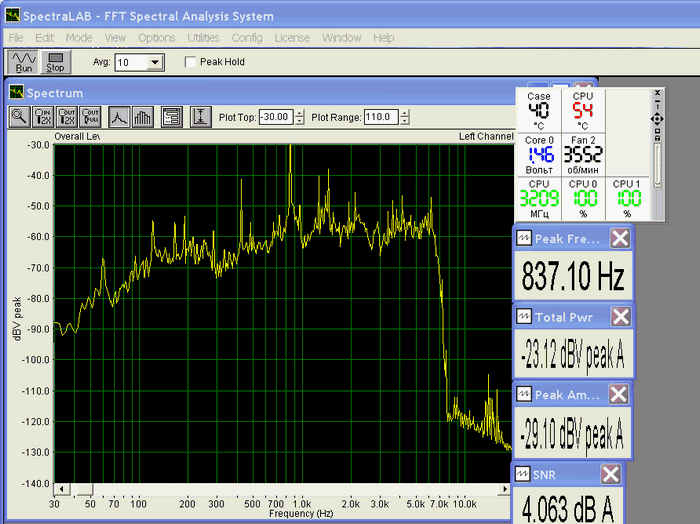Enable the Peak Hold checkbox
The image size is (700, 524).
coord(192,62)
